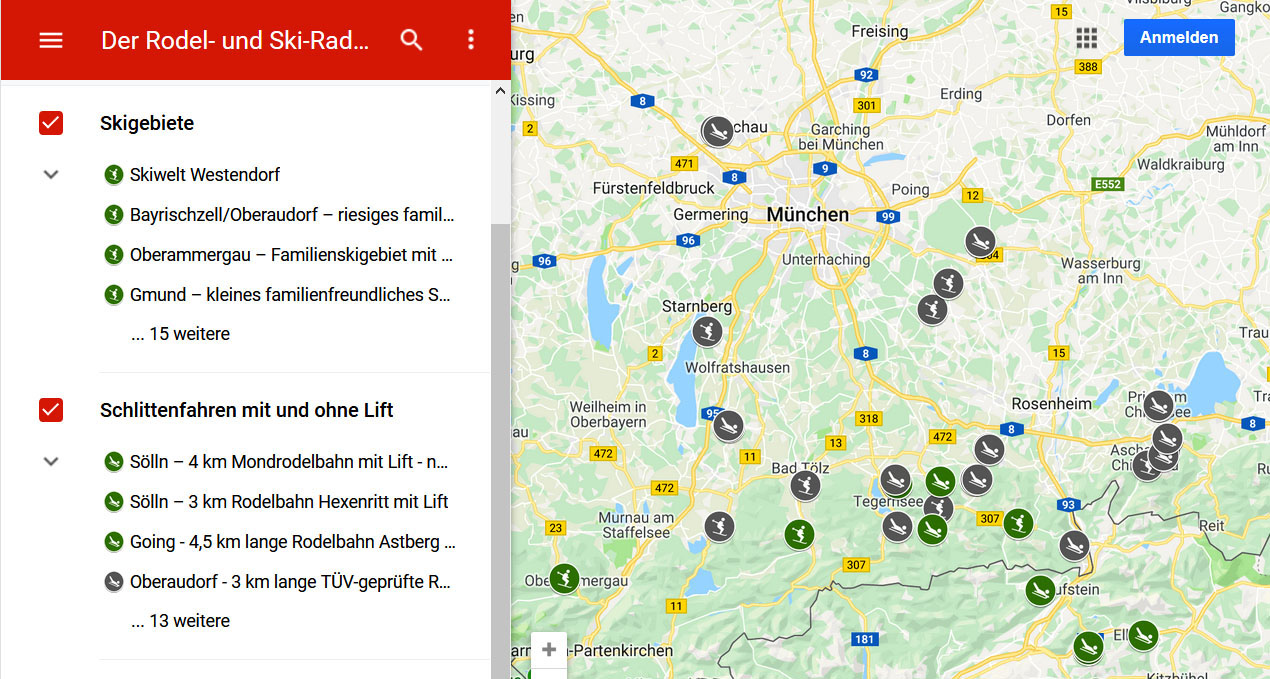
Task: Click the sidebar scroll-up arrow
Action: [x=500, y=91]
